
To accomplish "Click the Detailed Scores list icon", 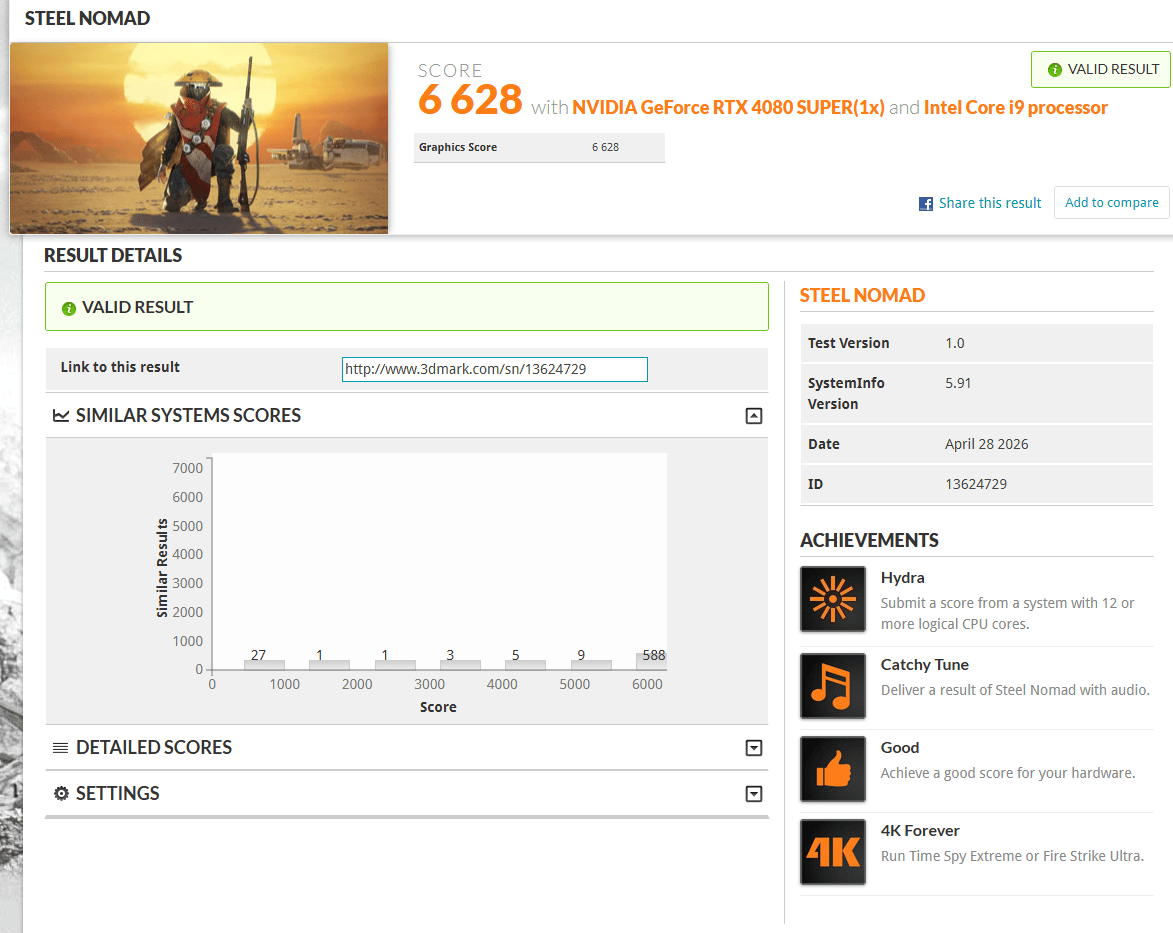I will pyautogui.click(x=61, y=747).
